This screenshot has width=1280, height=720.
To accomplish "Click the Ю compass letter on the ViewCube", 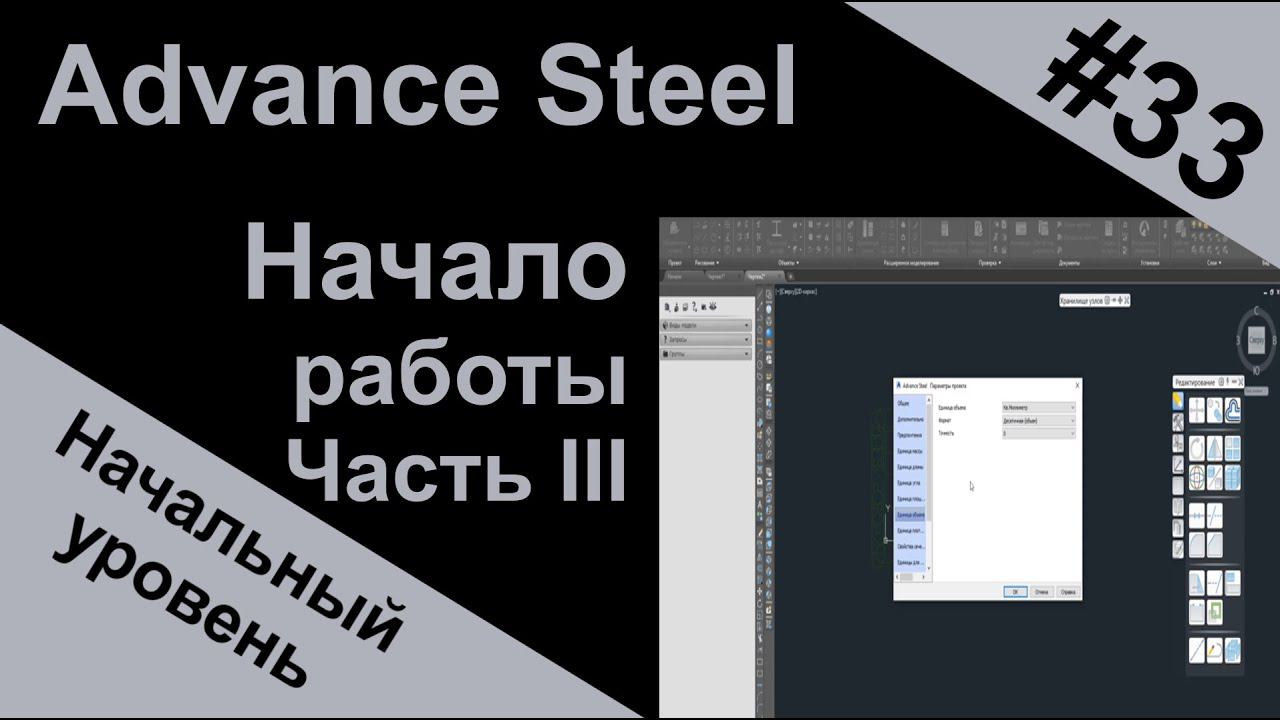I will 1256,370.
